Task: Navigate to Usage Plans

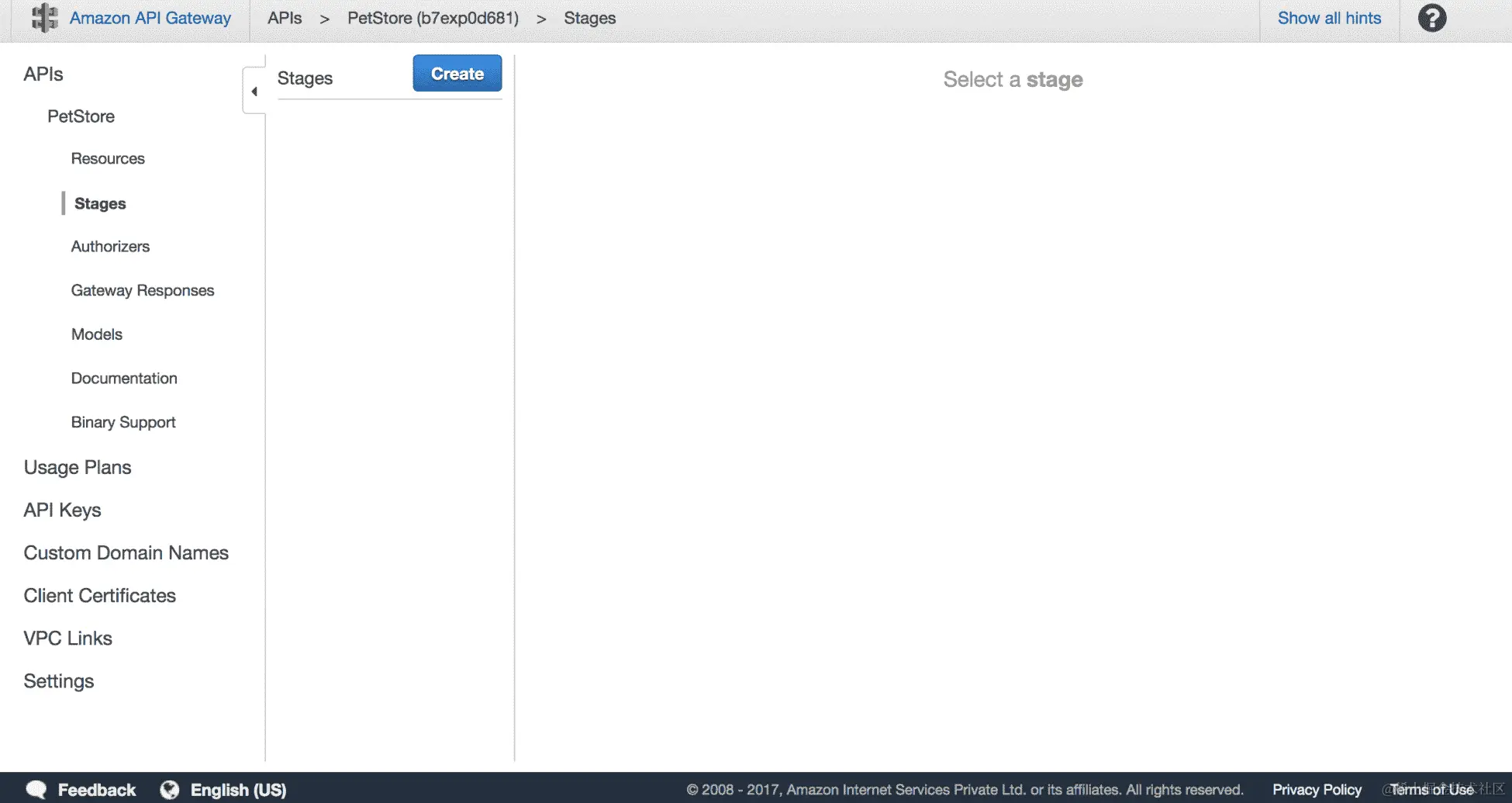Action: [x=78, y=467]
